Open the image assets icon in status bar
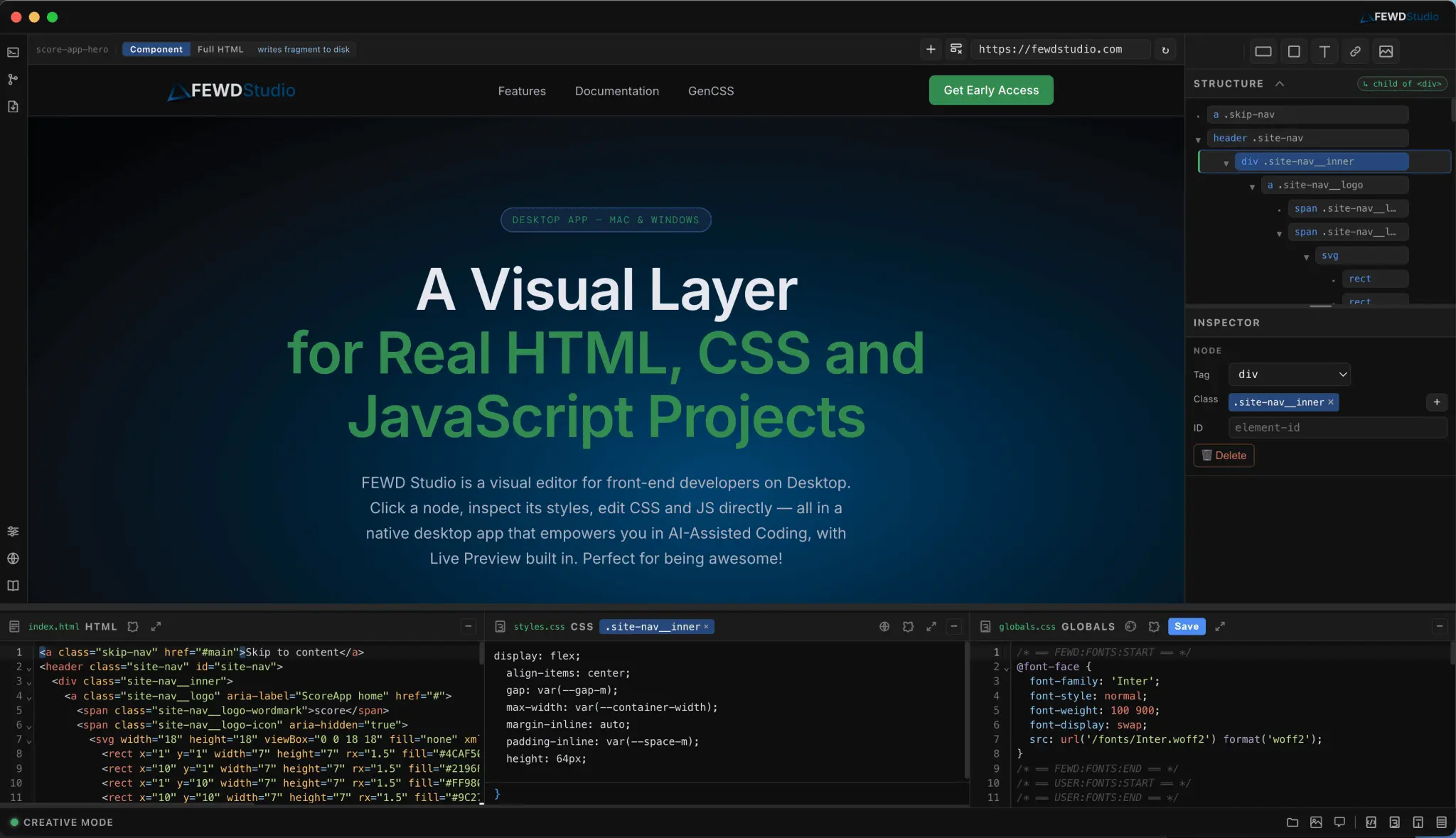The image size is (1456, 838). [x=1317, y=822]
